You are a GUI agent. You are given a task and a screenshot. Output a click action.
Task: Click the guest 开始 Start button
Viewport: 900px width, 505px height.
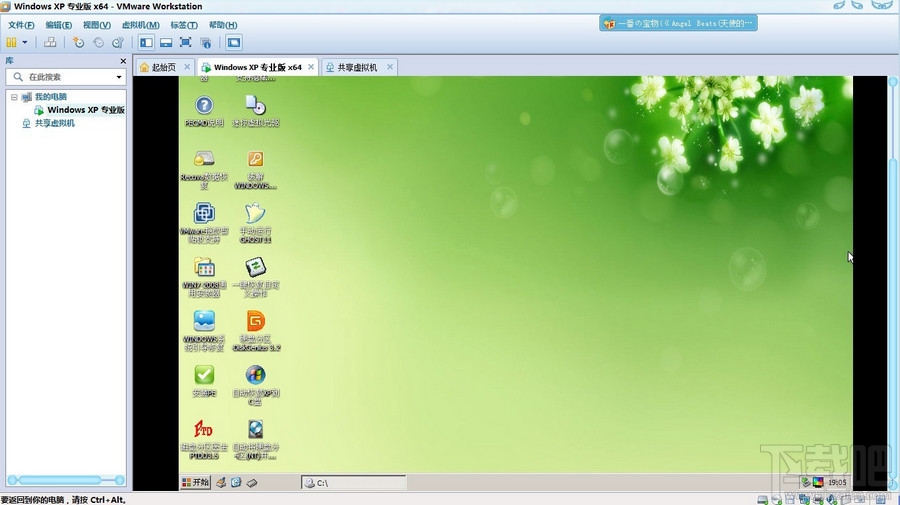pyautogui.click(x=196, y=483)
